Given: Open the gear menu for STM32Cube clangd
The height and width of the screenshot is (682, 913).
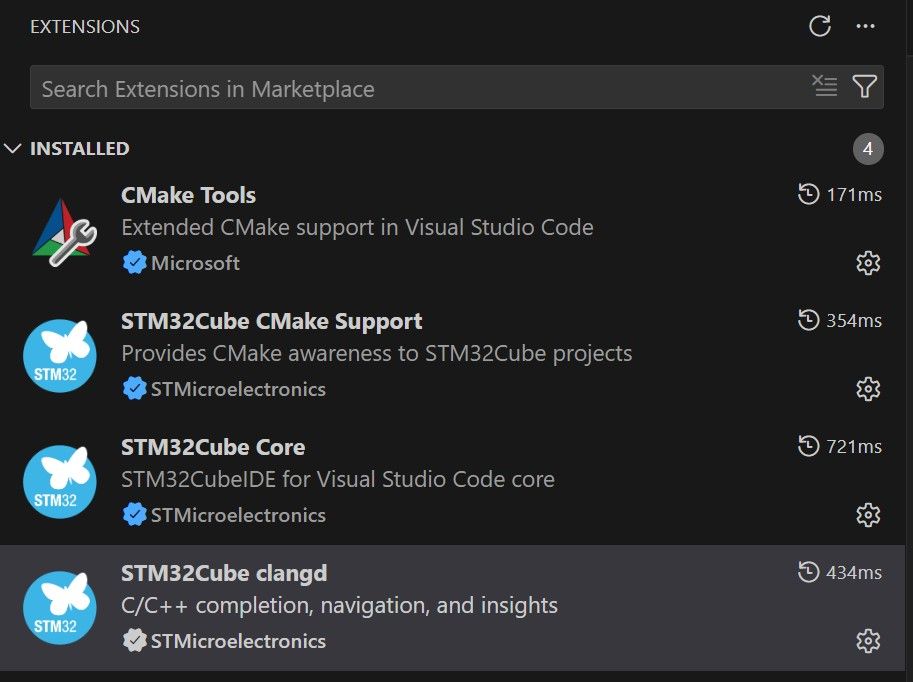Looking at the screenshot, I should click(x=868, y=641).
